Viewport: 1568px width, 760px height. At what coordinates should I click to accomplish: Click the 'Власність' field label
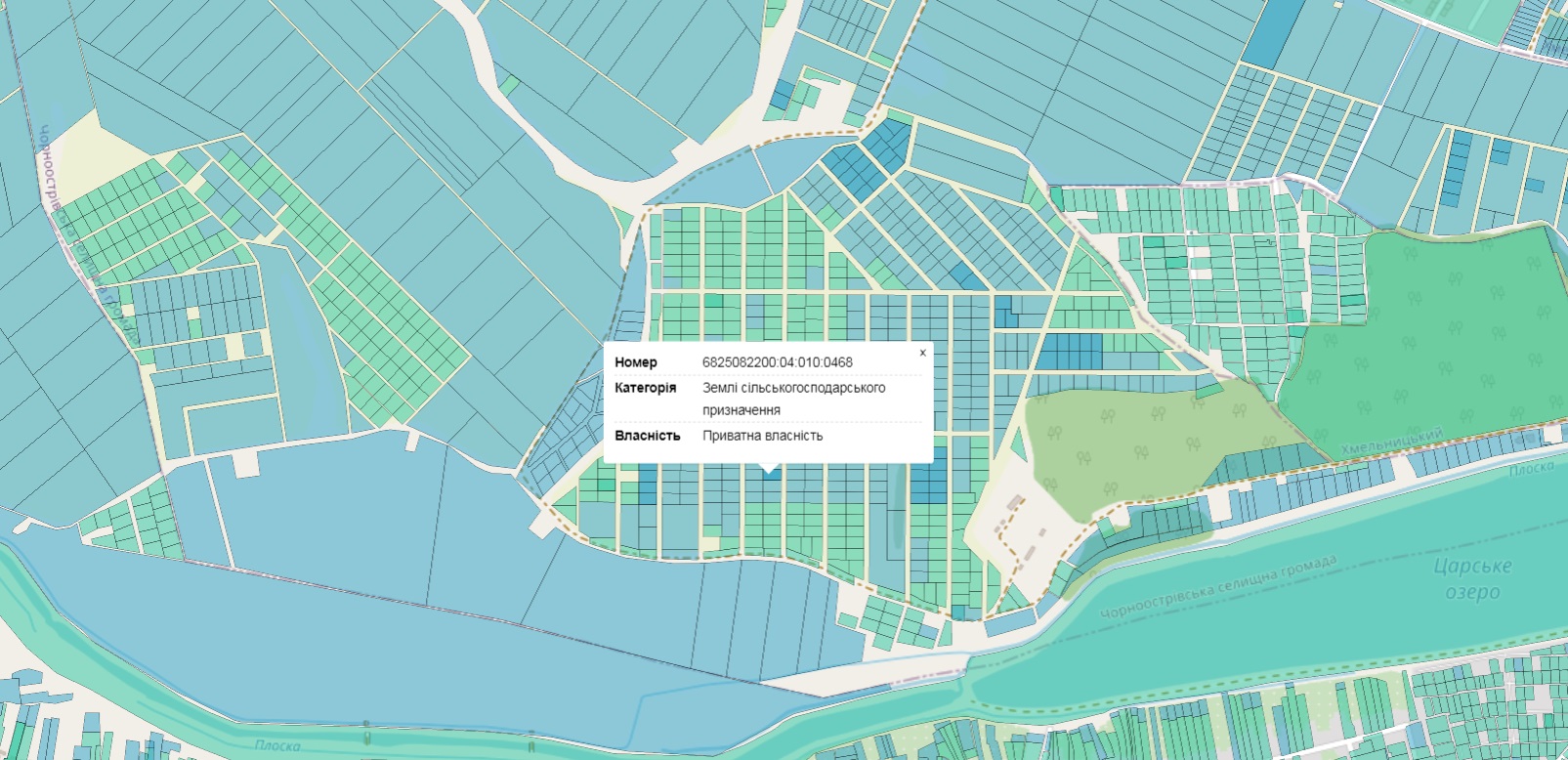pos(647,436)
